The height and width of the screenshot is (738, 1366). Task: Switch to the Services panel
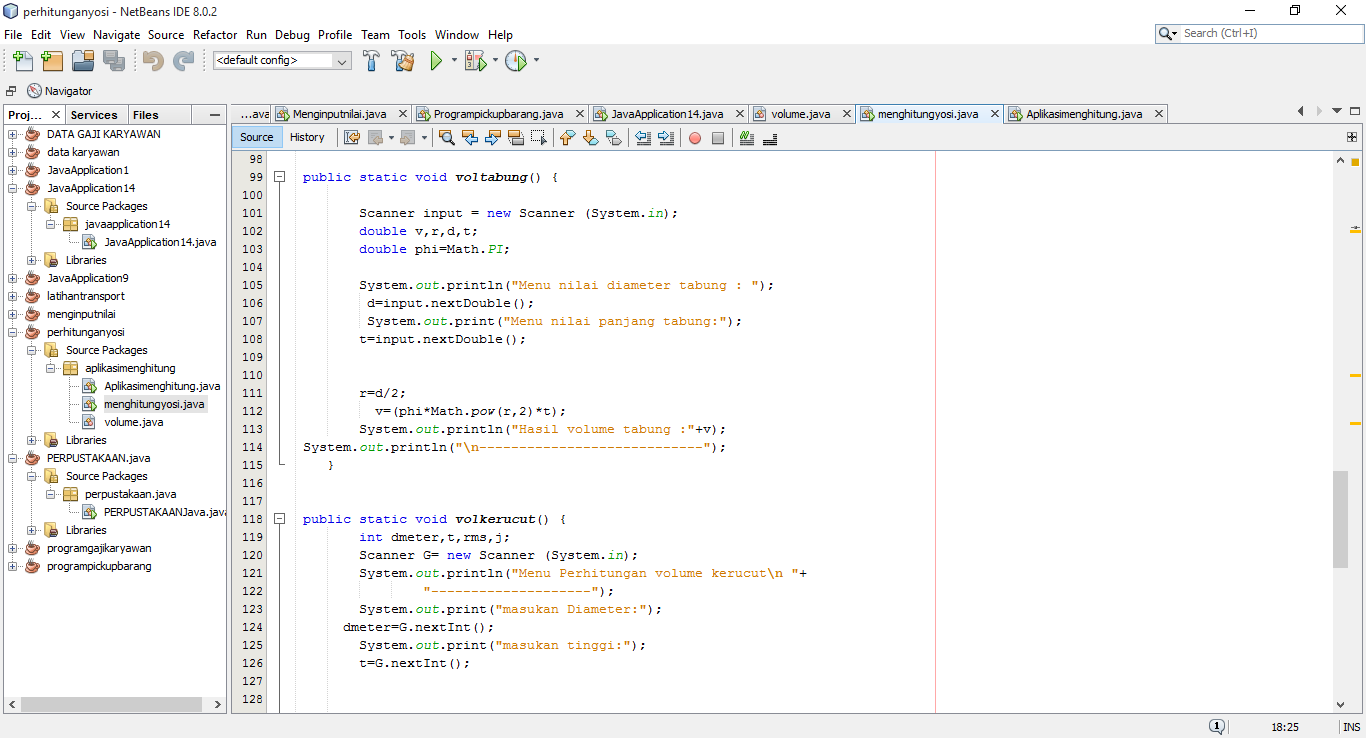point(95,114)
